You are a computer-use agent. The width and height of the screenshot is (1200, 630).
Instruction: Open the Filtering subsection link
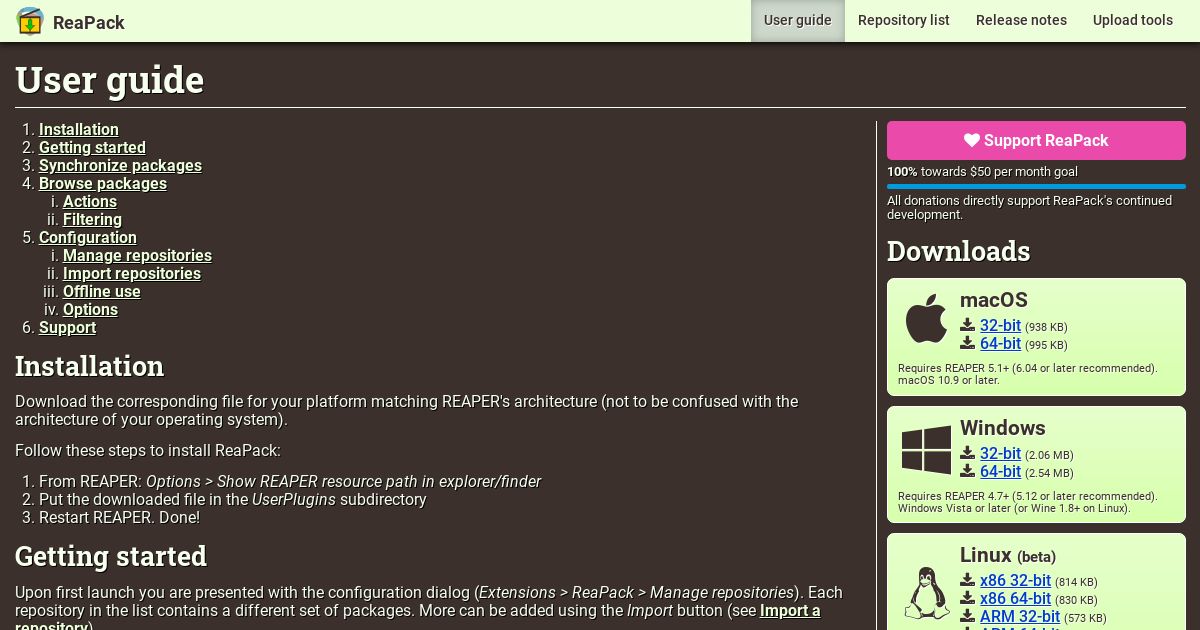92,219
